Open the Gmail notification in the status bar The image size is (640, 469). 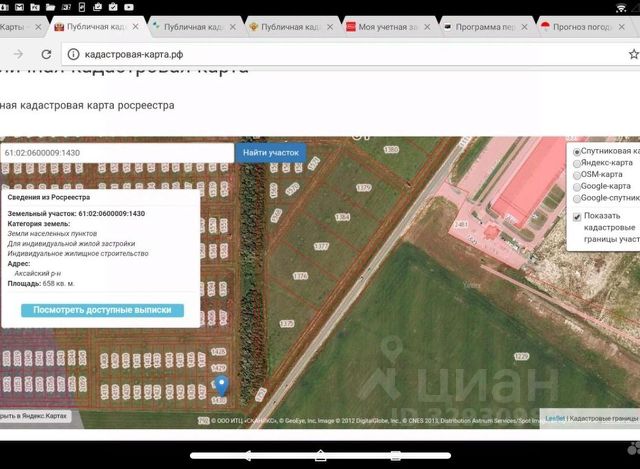pyautogui.click(x=19, y=7)
